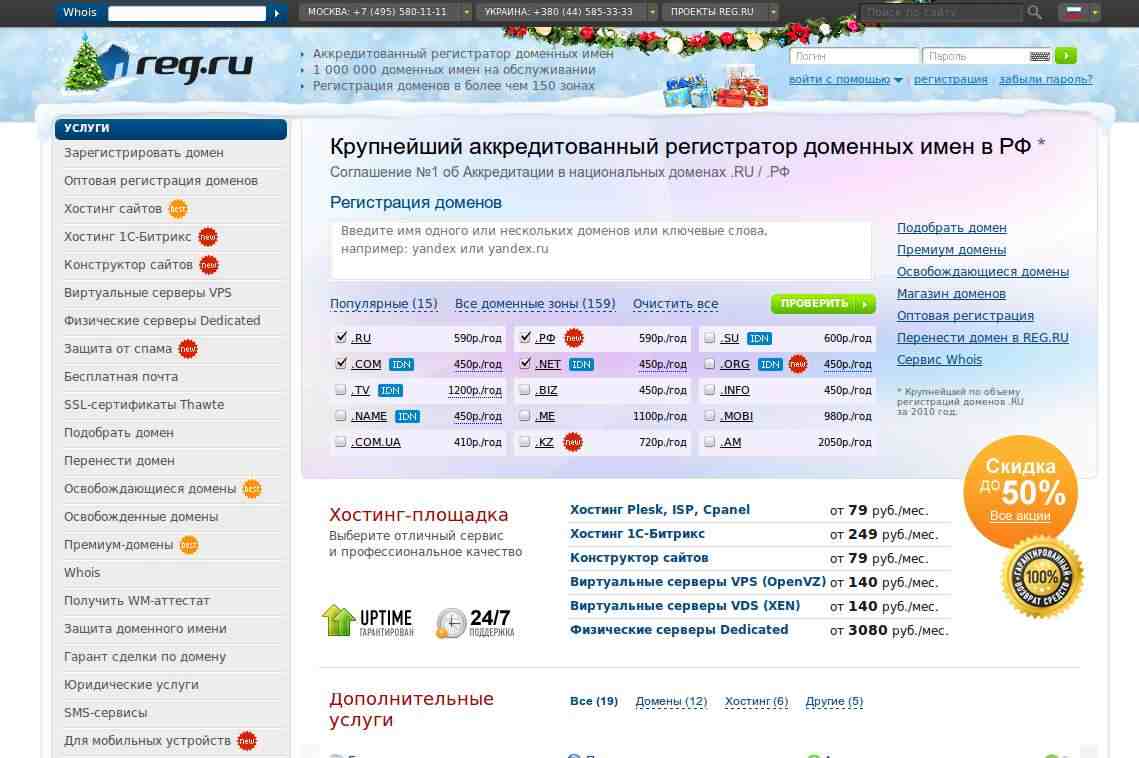Click the site search magnifier icon
The image size is (1139, 758).
(1034, 12)
